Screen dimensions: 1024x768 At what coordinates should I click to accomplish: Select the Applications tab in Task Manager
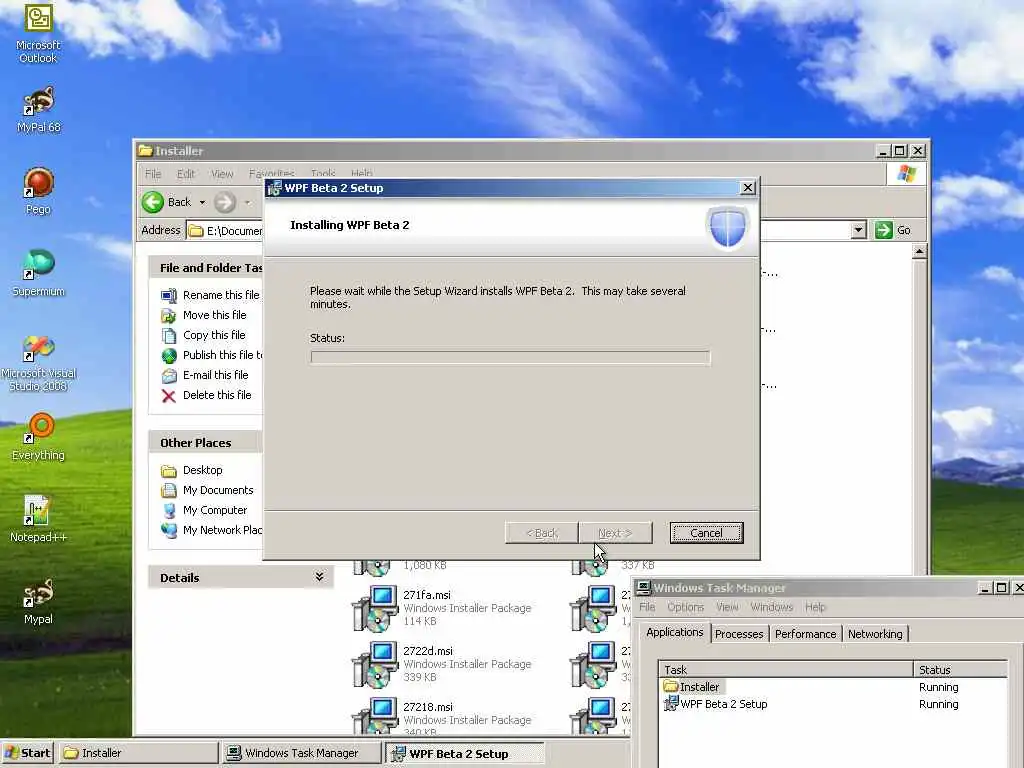[675, 632]
